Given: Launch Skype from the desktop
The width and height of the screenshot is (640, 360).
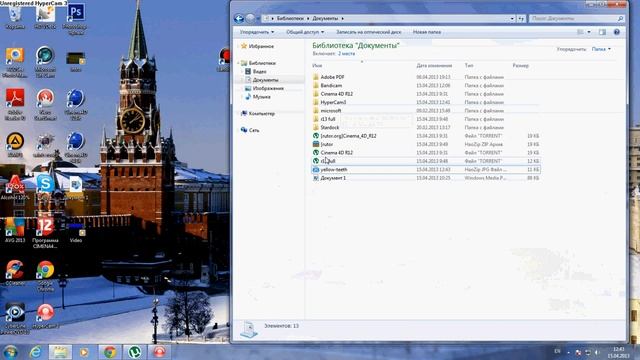Looking at the screenshot, I should click(x=45, y=188).
